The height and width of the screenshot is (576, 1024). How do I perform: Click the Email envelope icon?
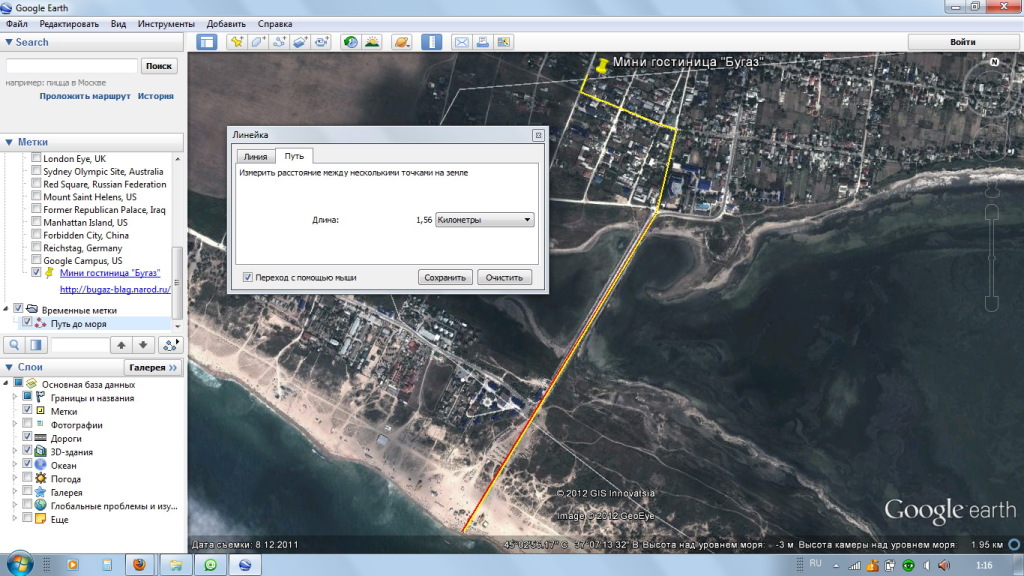(x=462, y=42)
